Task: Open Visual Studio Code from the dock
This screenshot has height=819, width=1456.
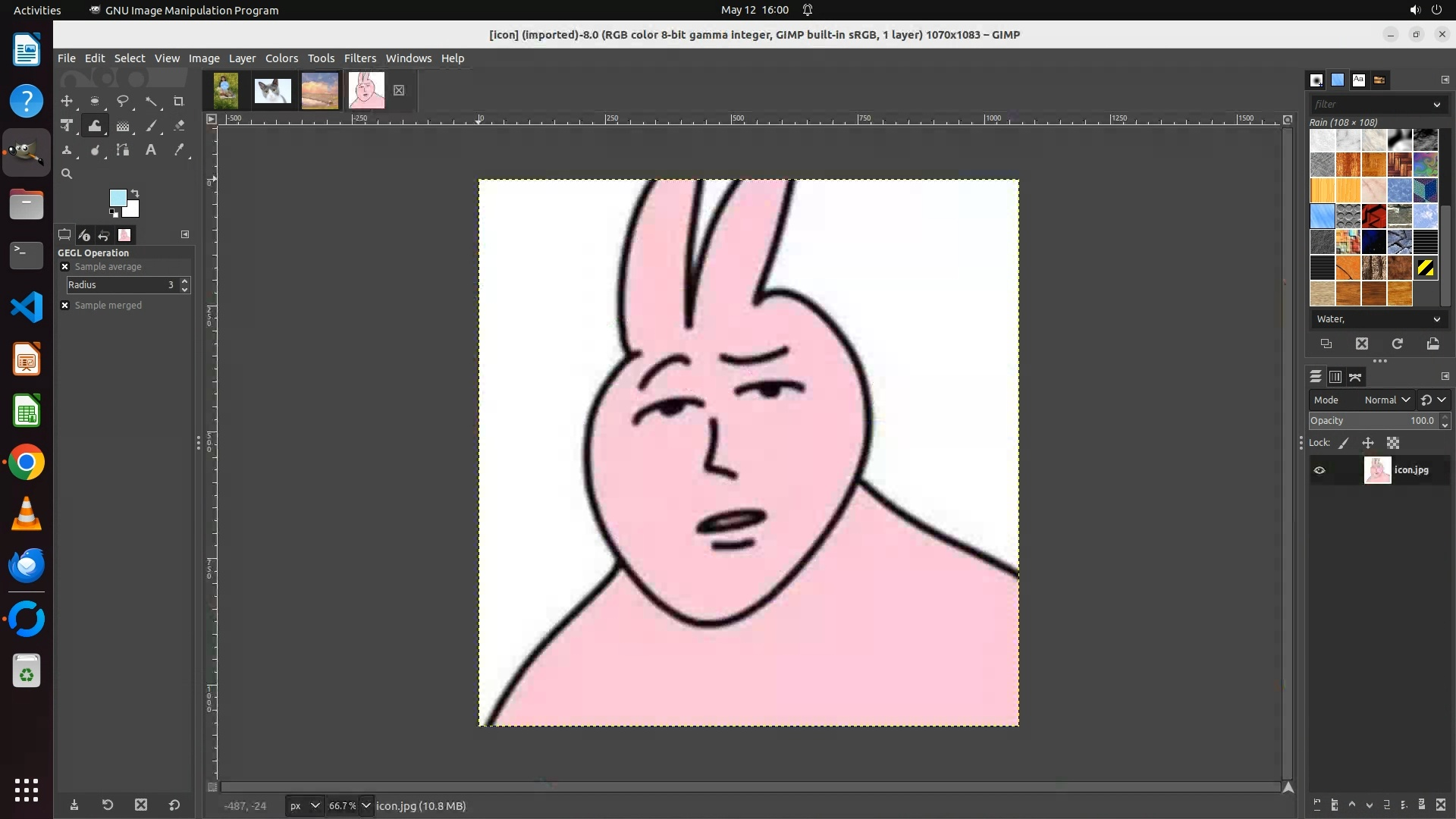Action: click(x=27, y=307)
